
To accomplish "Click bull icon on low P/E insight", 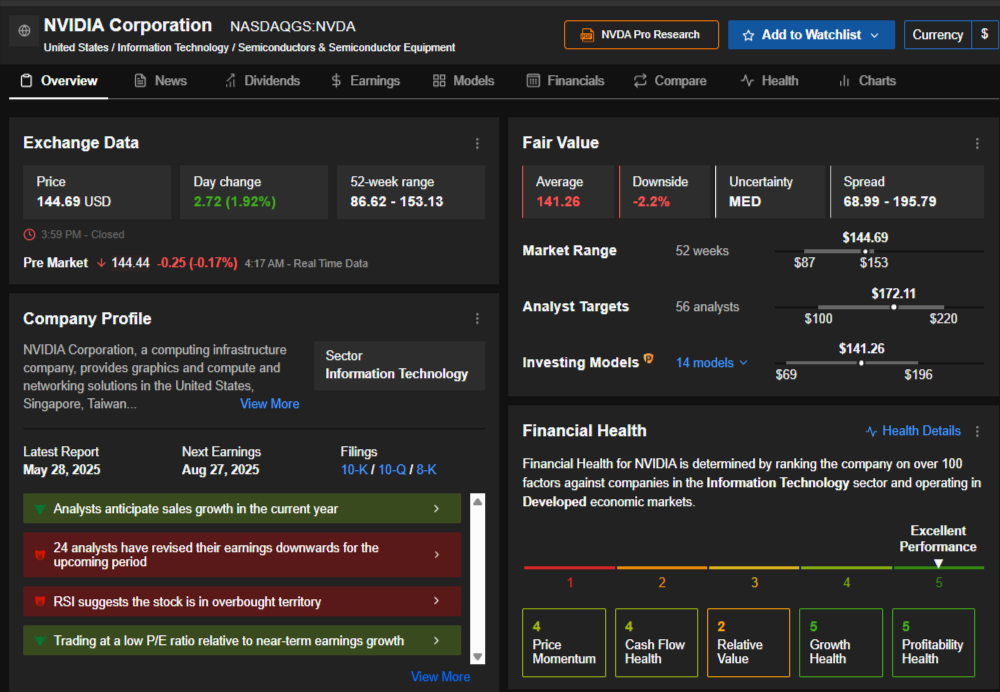I will pos(40,641).
